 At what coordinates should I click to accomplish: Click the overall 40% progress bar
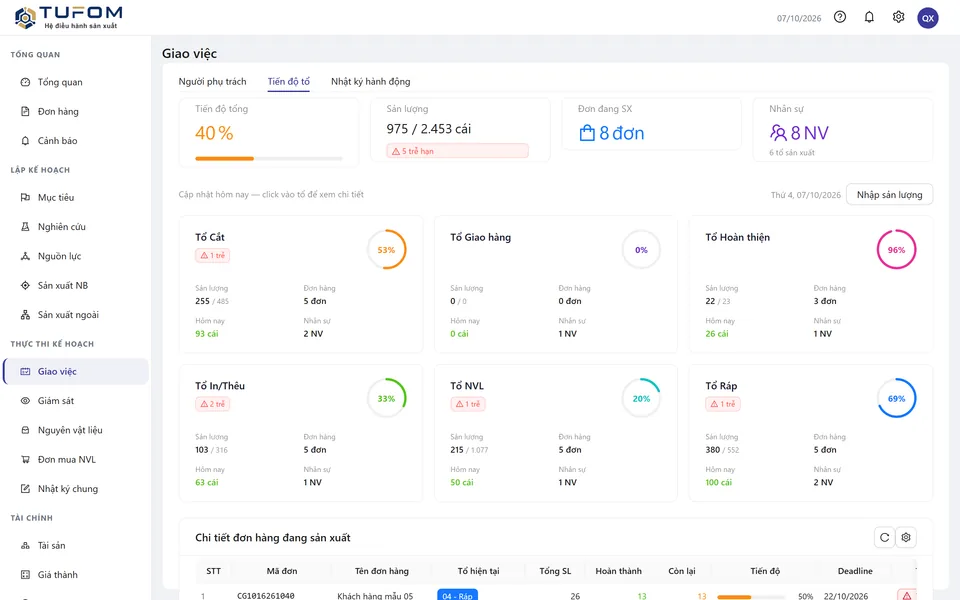(268, 159)
